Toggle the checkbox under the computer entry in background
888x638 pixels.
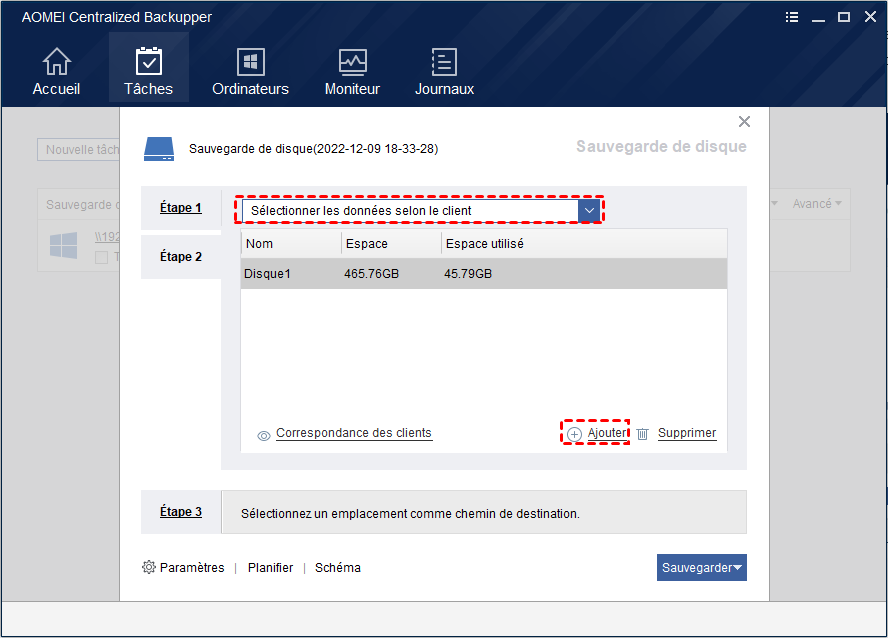click(101, 258)
